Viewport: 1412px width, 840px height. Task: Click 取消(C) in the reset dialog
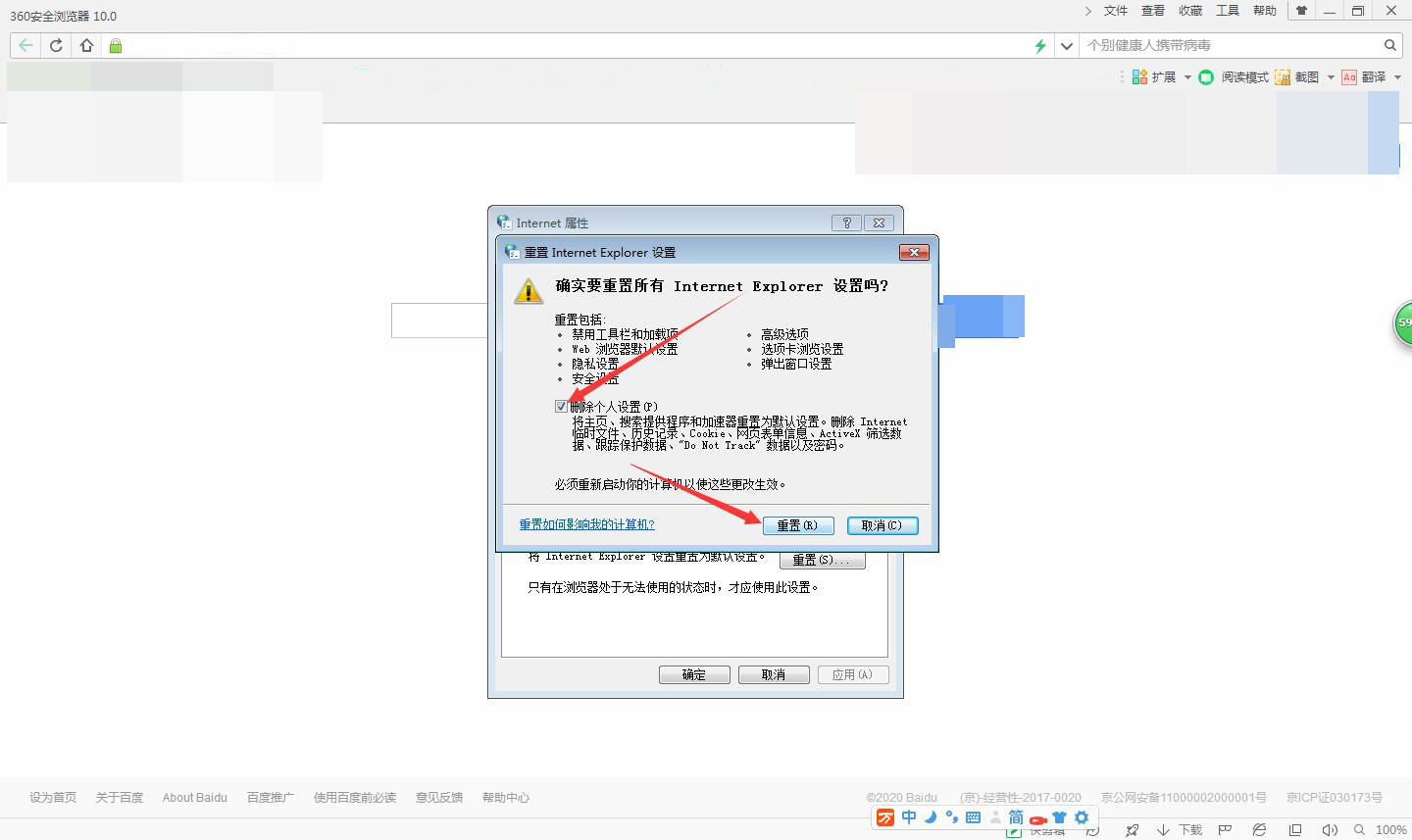[x=882, y=525]
